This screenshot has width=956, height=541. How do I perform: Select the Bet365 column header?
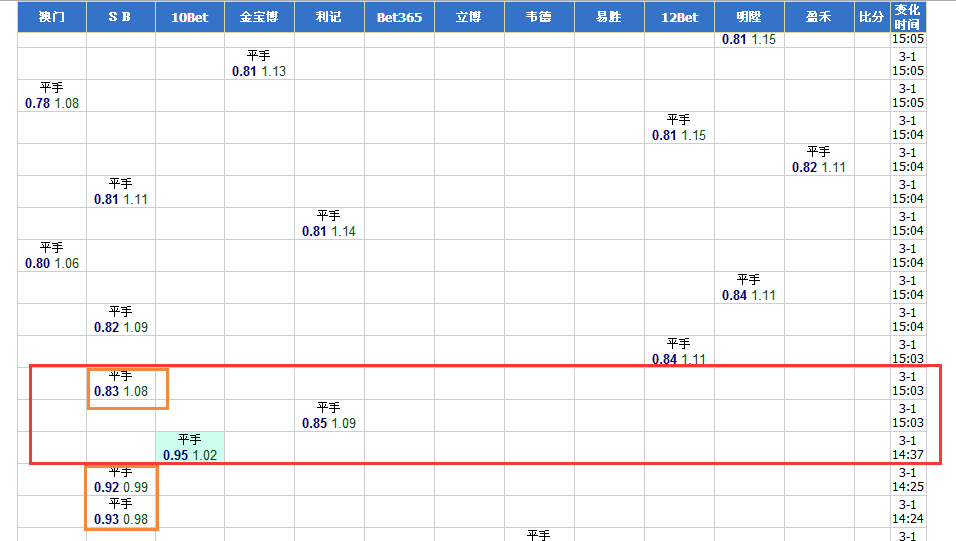[x=399, y=17]
